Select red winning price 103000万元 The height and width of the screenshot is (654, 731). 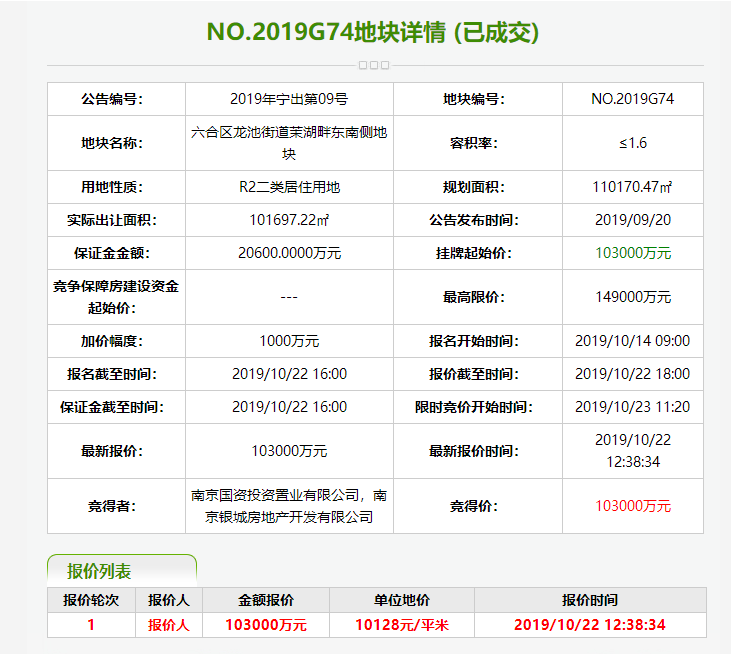[633, 506]
